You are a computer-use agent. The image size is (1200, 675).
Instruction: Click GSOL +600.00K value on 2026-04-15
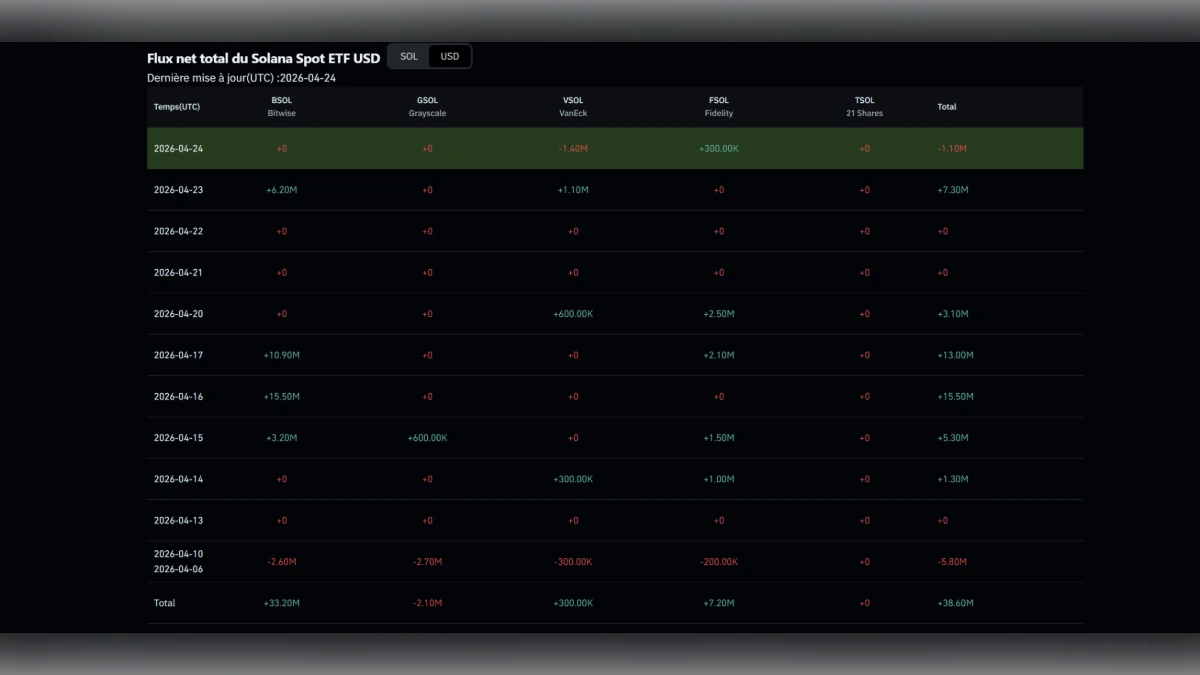(427, 438)
